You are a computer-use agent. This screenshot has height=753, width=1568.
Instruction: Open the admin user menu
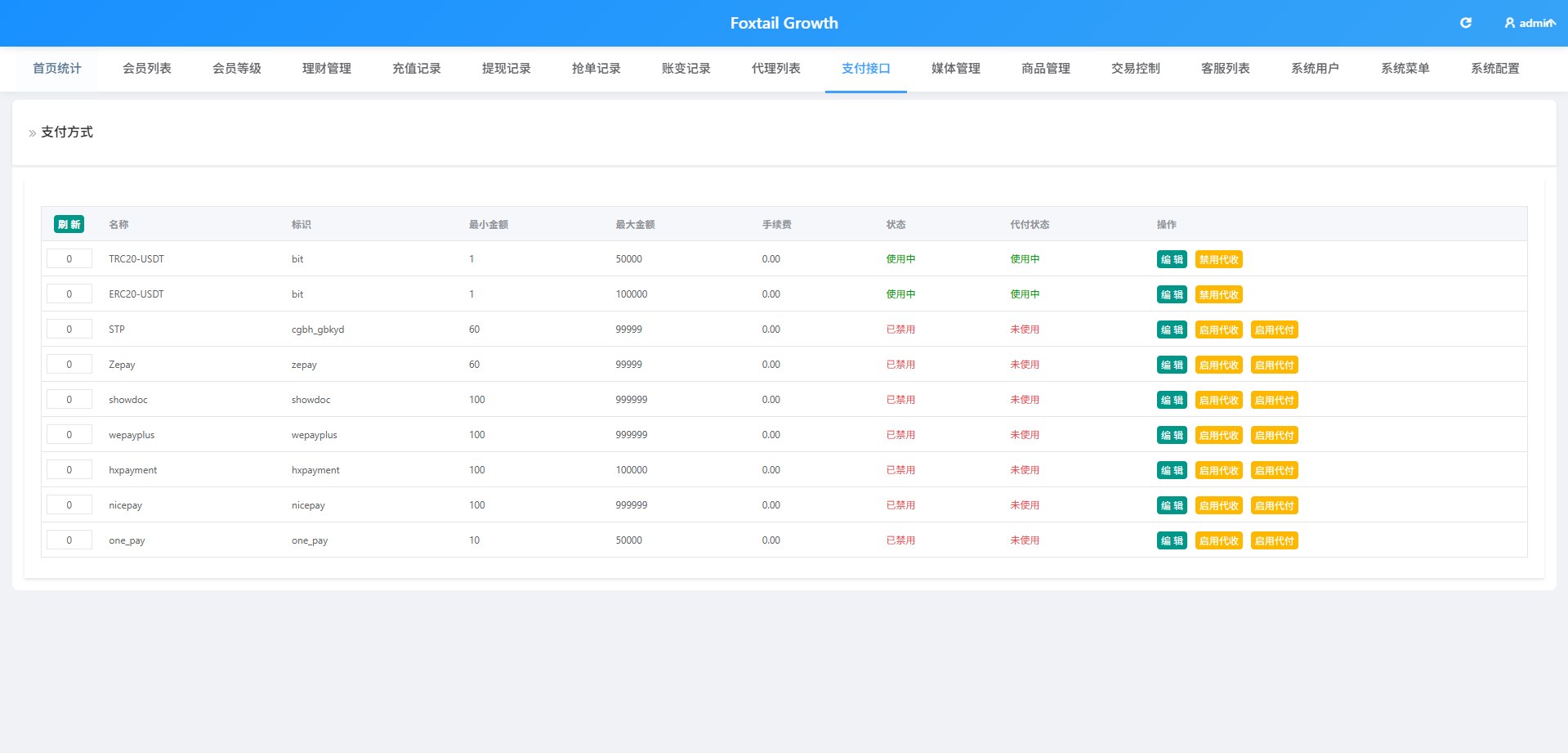point(1530,23)
